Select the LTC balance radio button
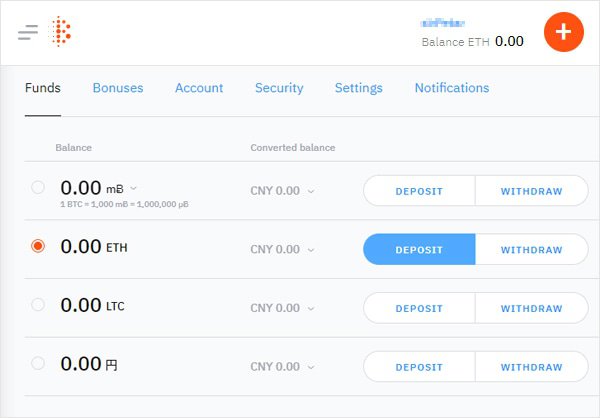The width and height of the screenshot is (600, 418). (x=38, y=305)
